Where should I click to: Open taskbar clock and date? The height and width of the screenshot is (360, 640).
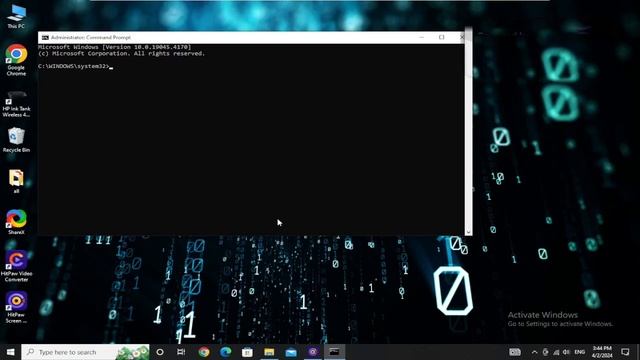602,352
